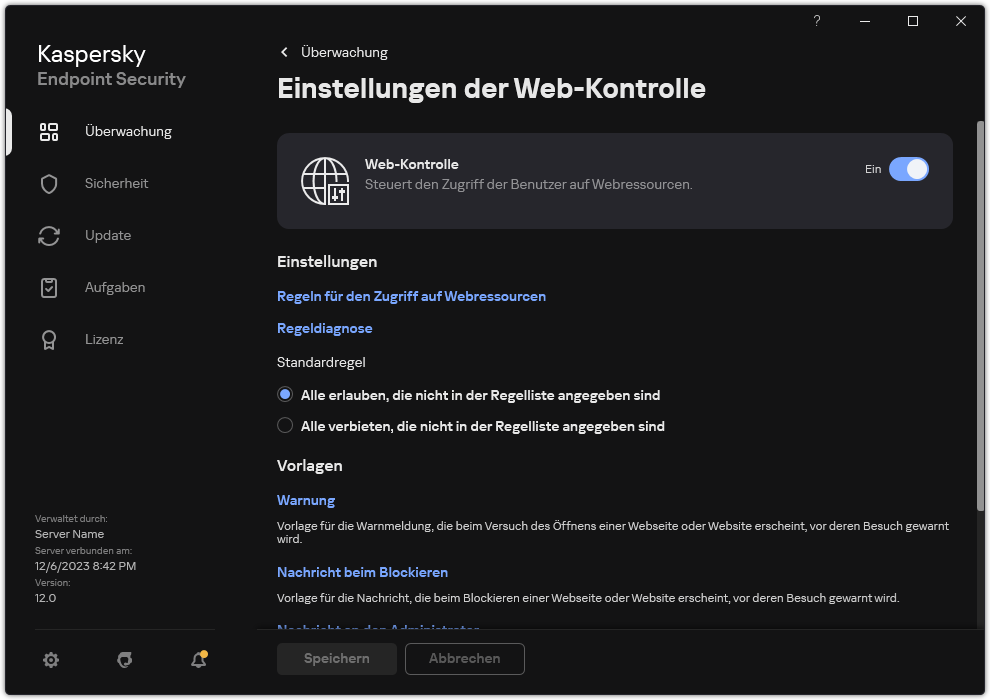Open the help question mark
The height and width of the screenshot is (700, 990).
816,20
